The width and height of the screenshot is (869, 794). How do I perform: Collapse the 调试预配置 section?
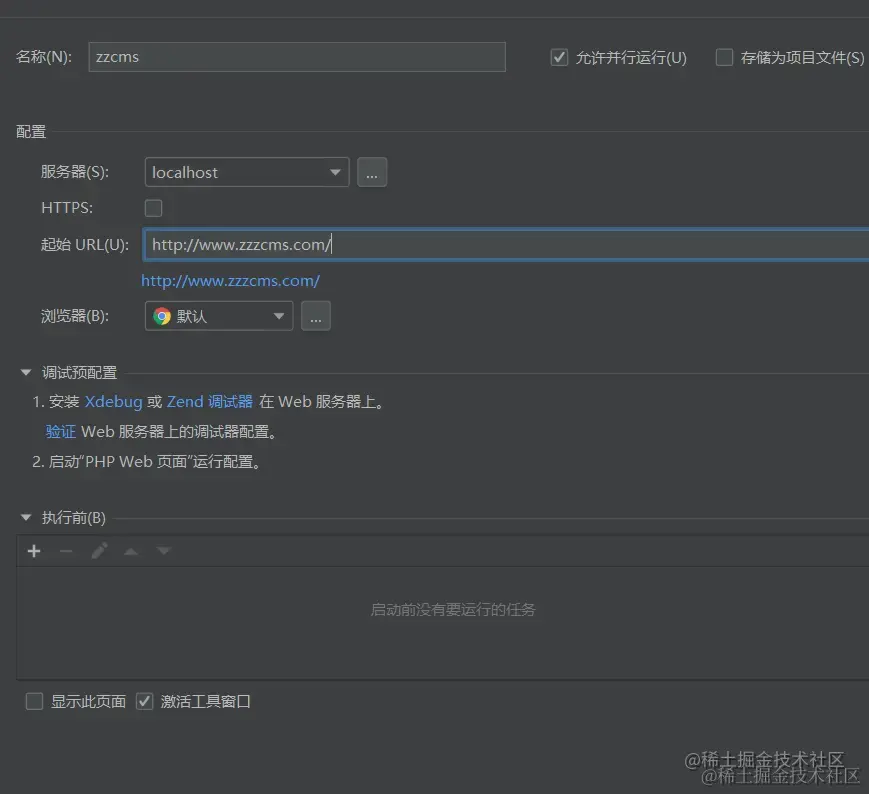click(25, 372)
